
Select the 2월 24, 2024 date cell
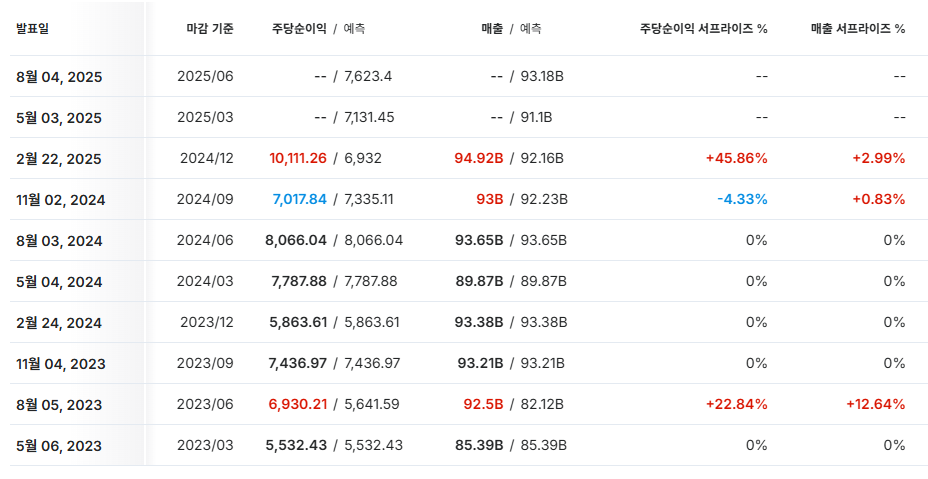(59, 323)
